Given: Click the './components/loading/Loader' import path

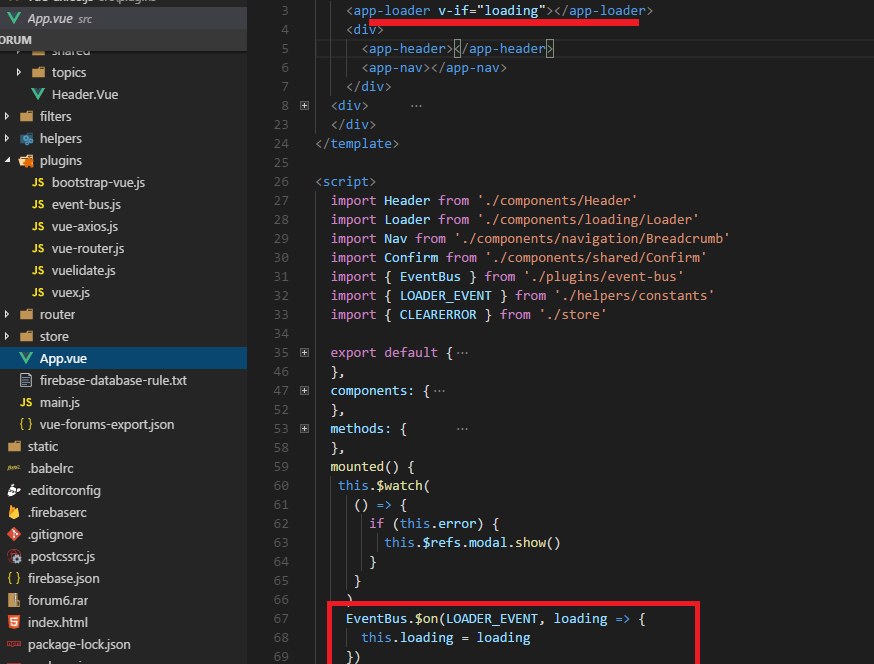Looking at the screenshot, I should click(x=588, y=220).
